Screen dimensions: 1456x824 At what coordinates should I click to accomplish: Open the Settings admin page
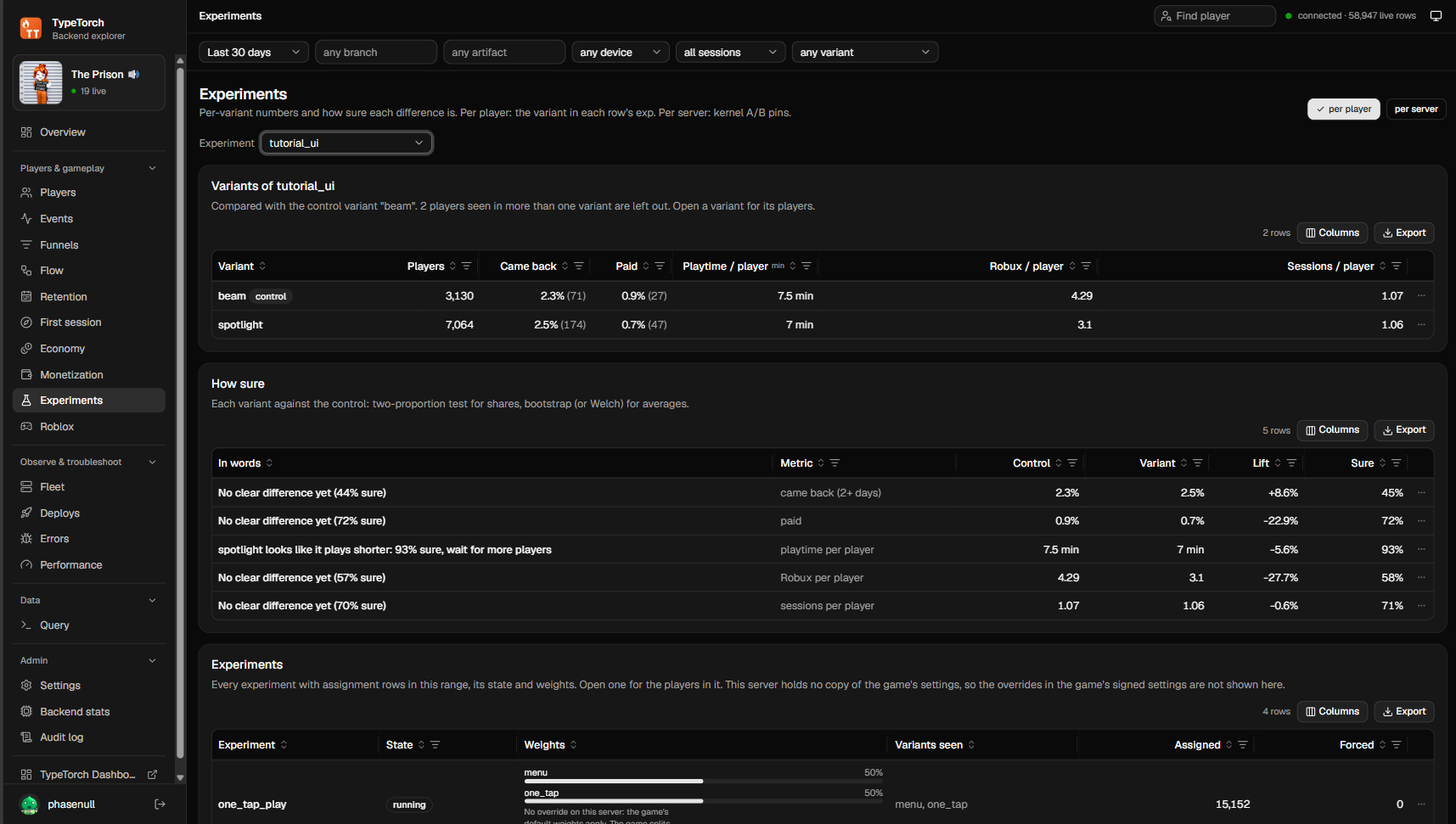[x=89, y=686]
